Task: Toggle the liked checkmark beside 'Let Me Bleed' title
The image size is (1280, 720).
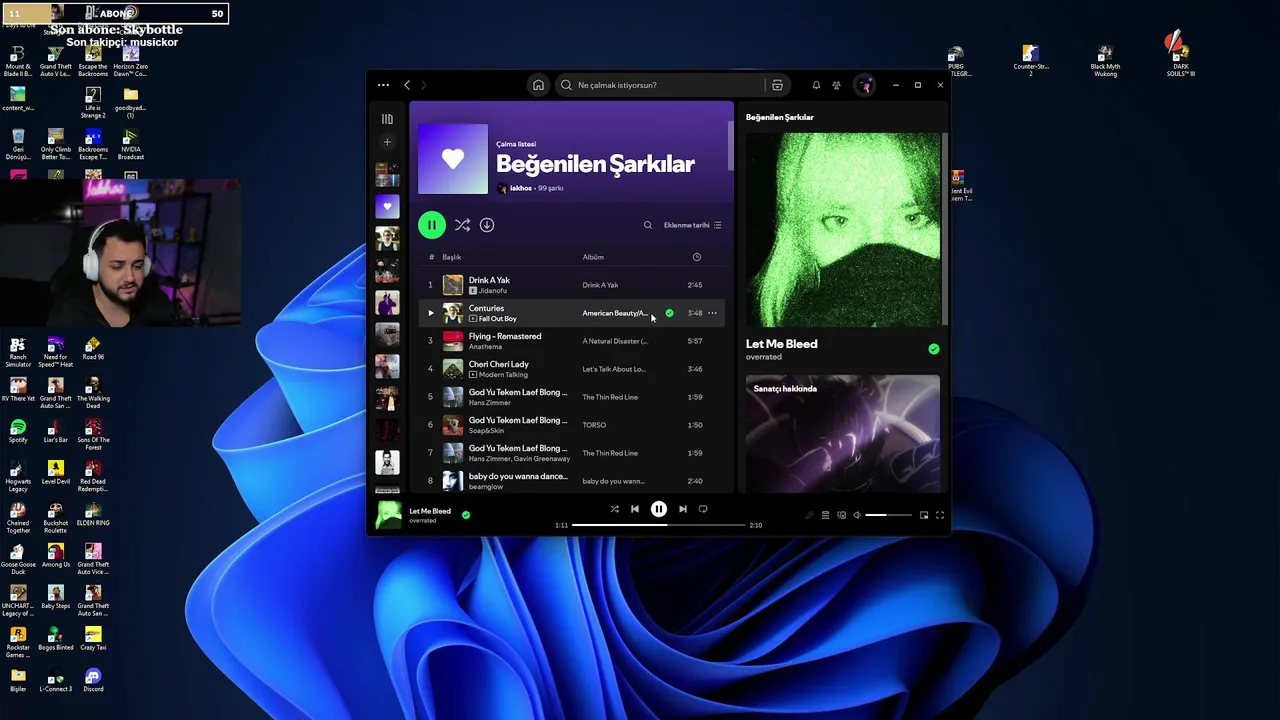Action: pyautogui.click(x=934, y=349)
